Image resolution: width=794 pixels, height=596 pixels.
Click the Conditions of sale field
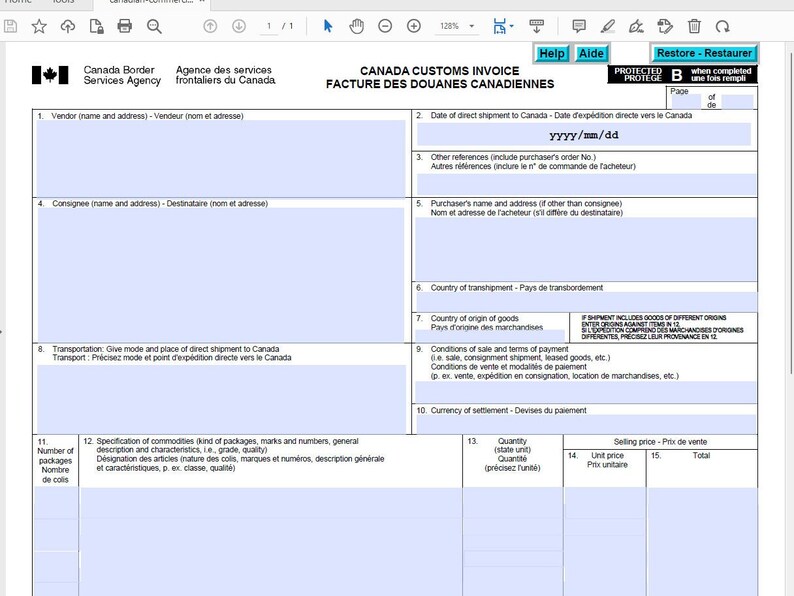click(586, 392)
